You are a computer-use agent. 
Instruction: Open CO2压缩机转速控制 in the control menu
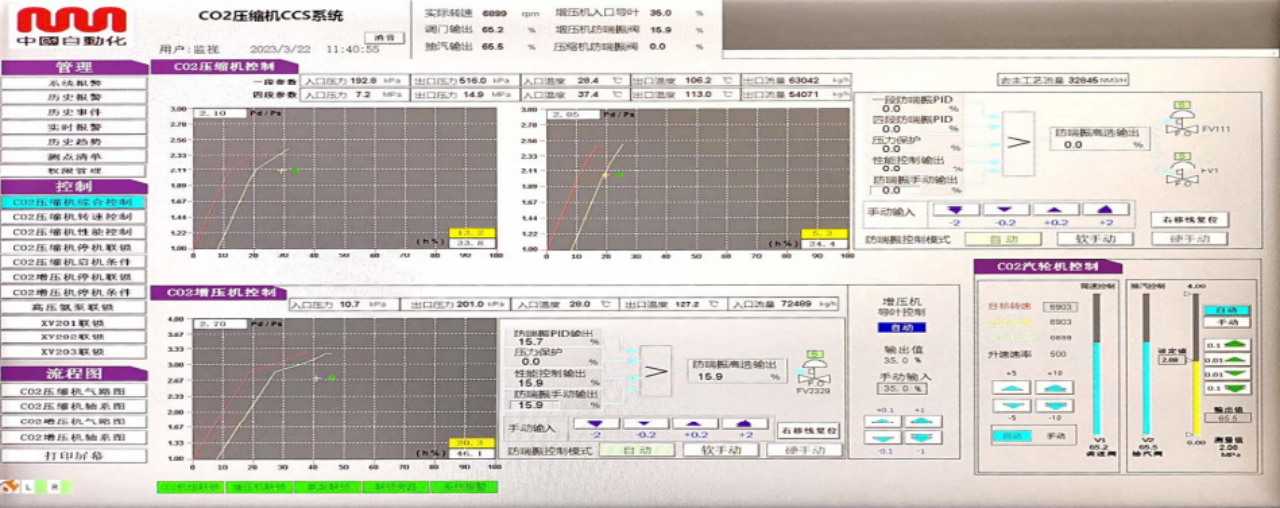click(72, 217)
